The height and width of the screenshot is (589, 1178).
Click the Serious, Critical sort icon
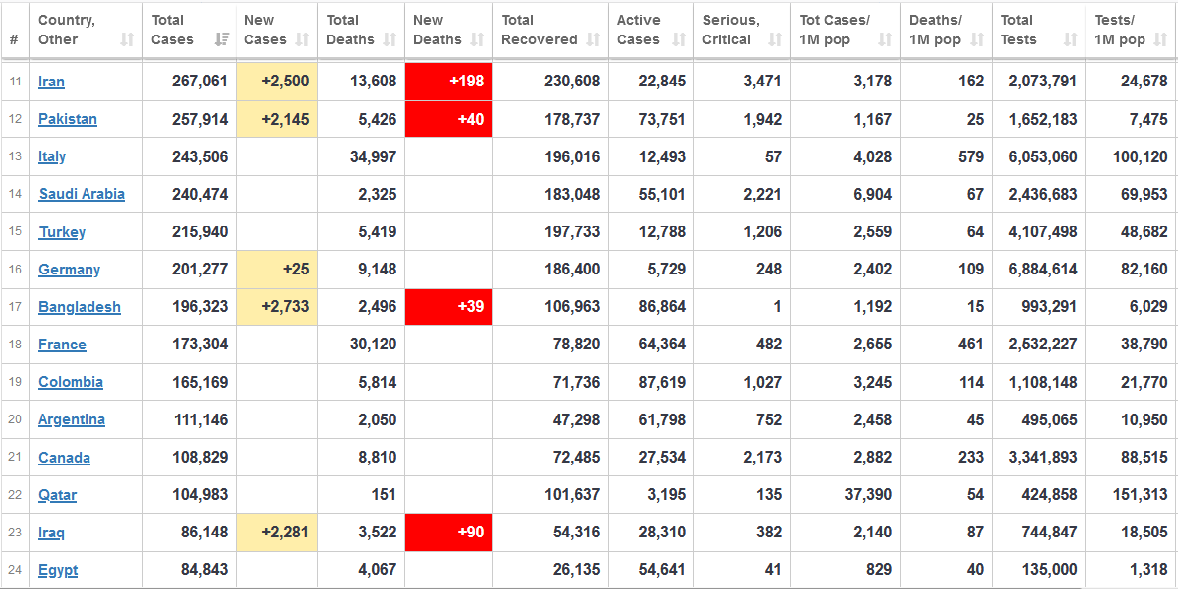click(x=775, y=40)
